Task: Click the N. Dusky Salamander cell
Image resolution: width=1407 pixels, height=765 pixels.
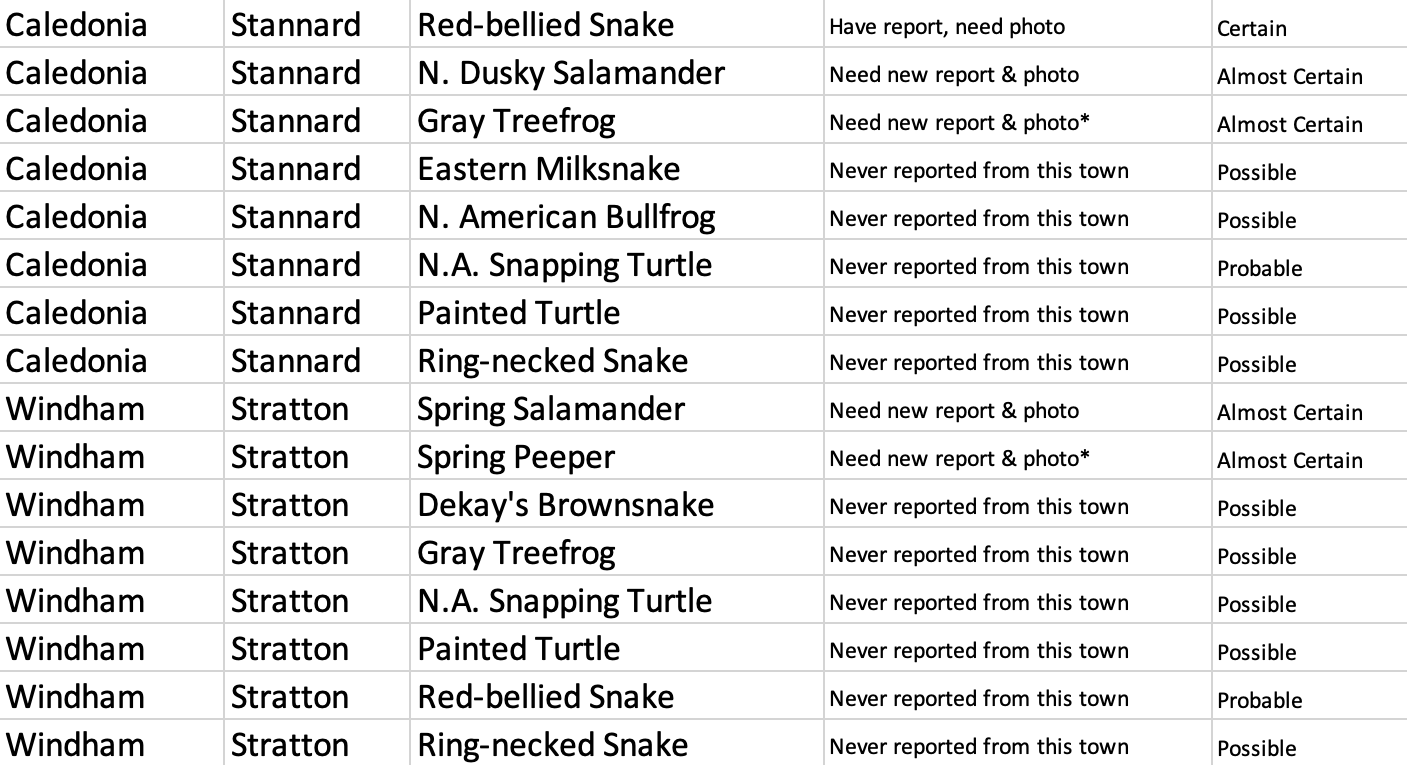Action: 570,73
